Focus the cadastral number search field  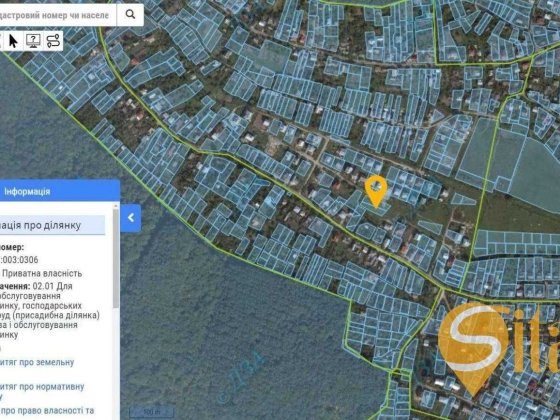tap(58, 15)
